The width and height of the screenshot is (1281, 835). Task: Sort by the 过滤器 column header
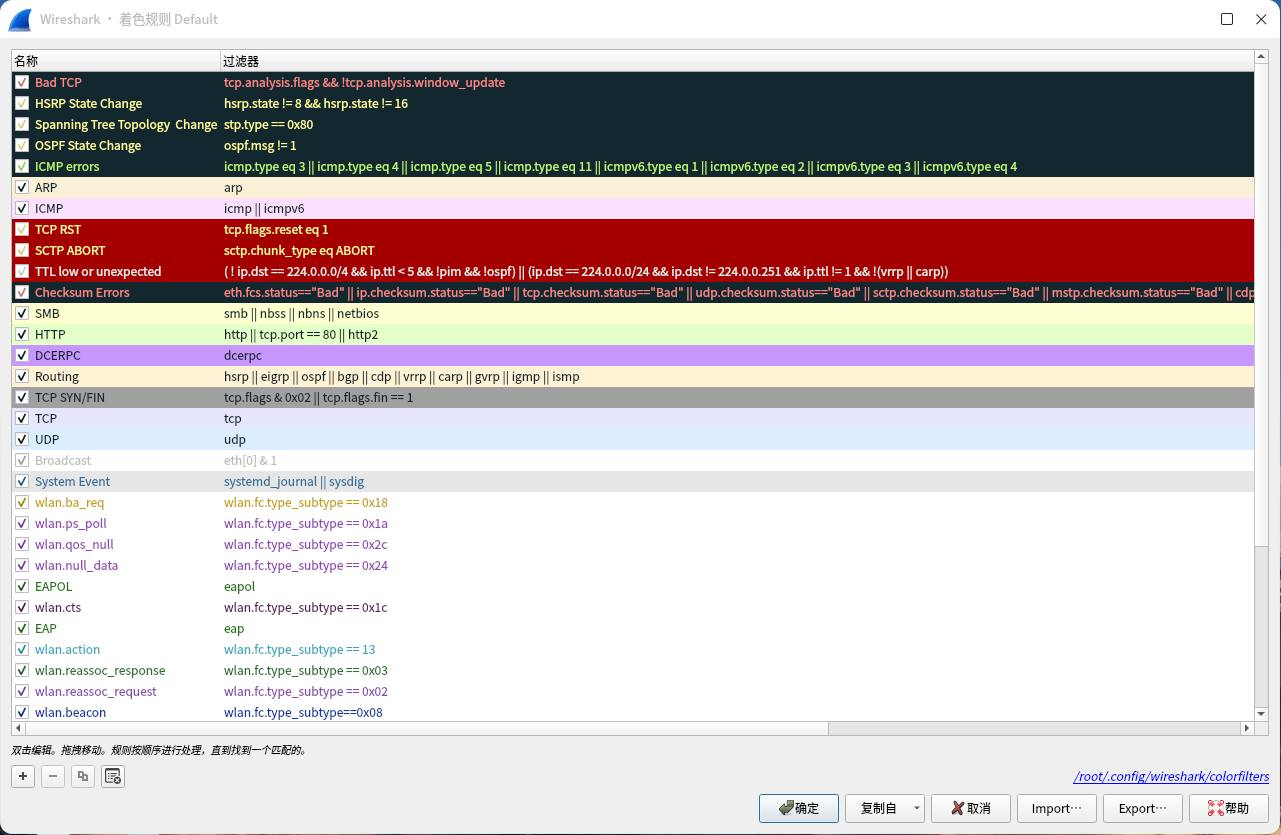[736, 61]
